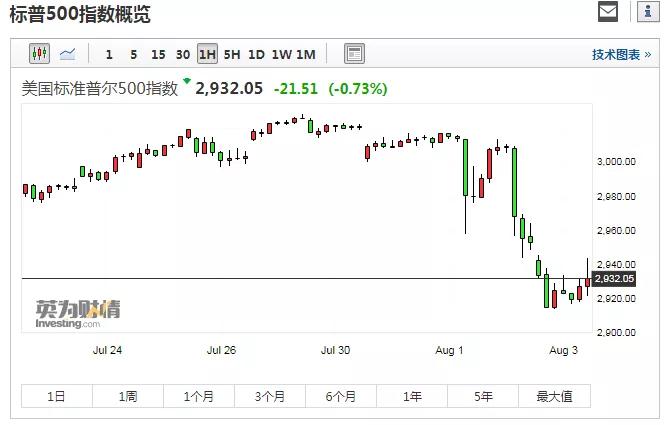Select the 1W interval
The width and height of the screenshot is (664, 425).
pos(281,54)
